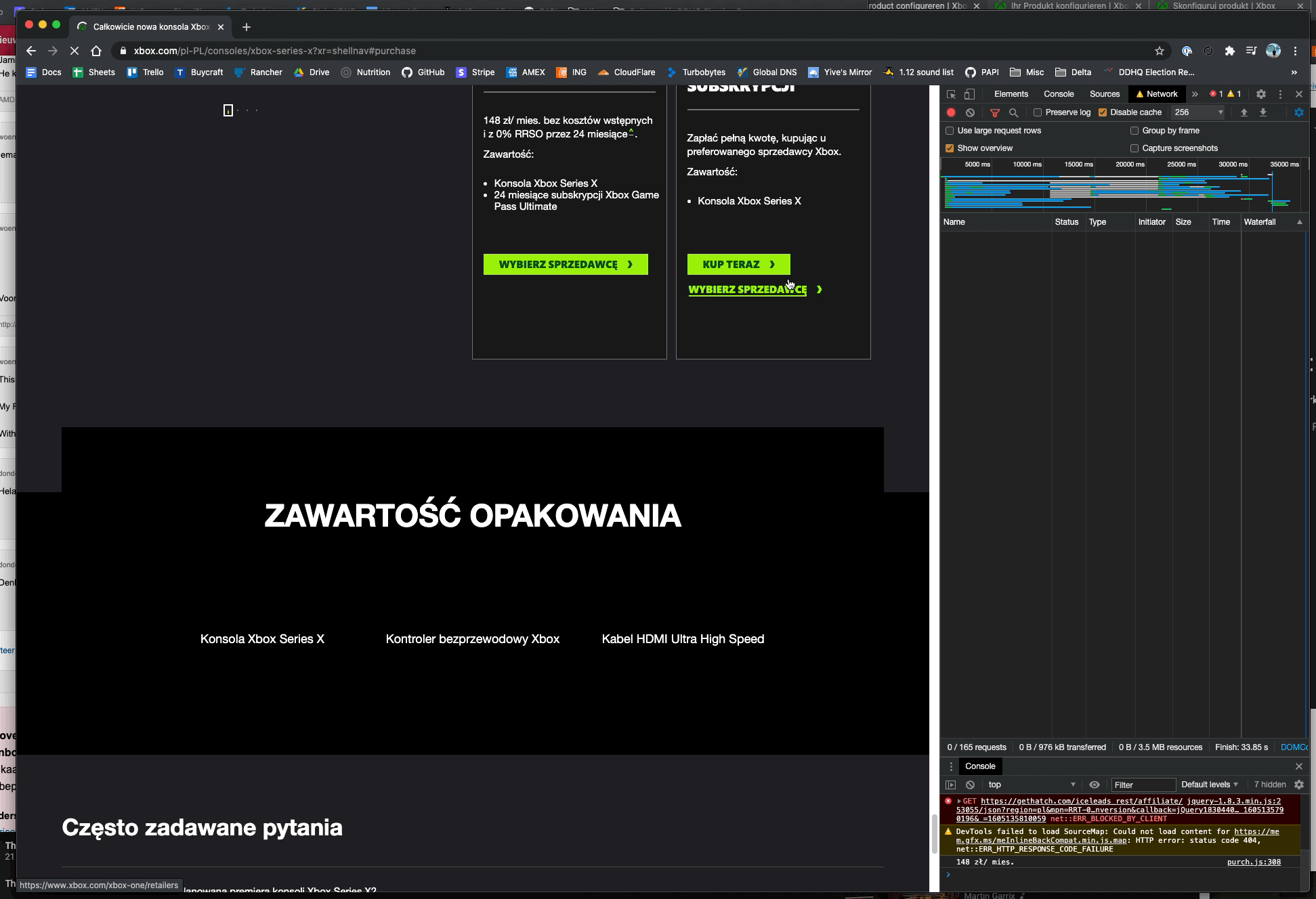Open the network search magnifier
The width and height of the screenshot is (1316, 899).
coord(1014,112)
